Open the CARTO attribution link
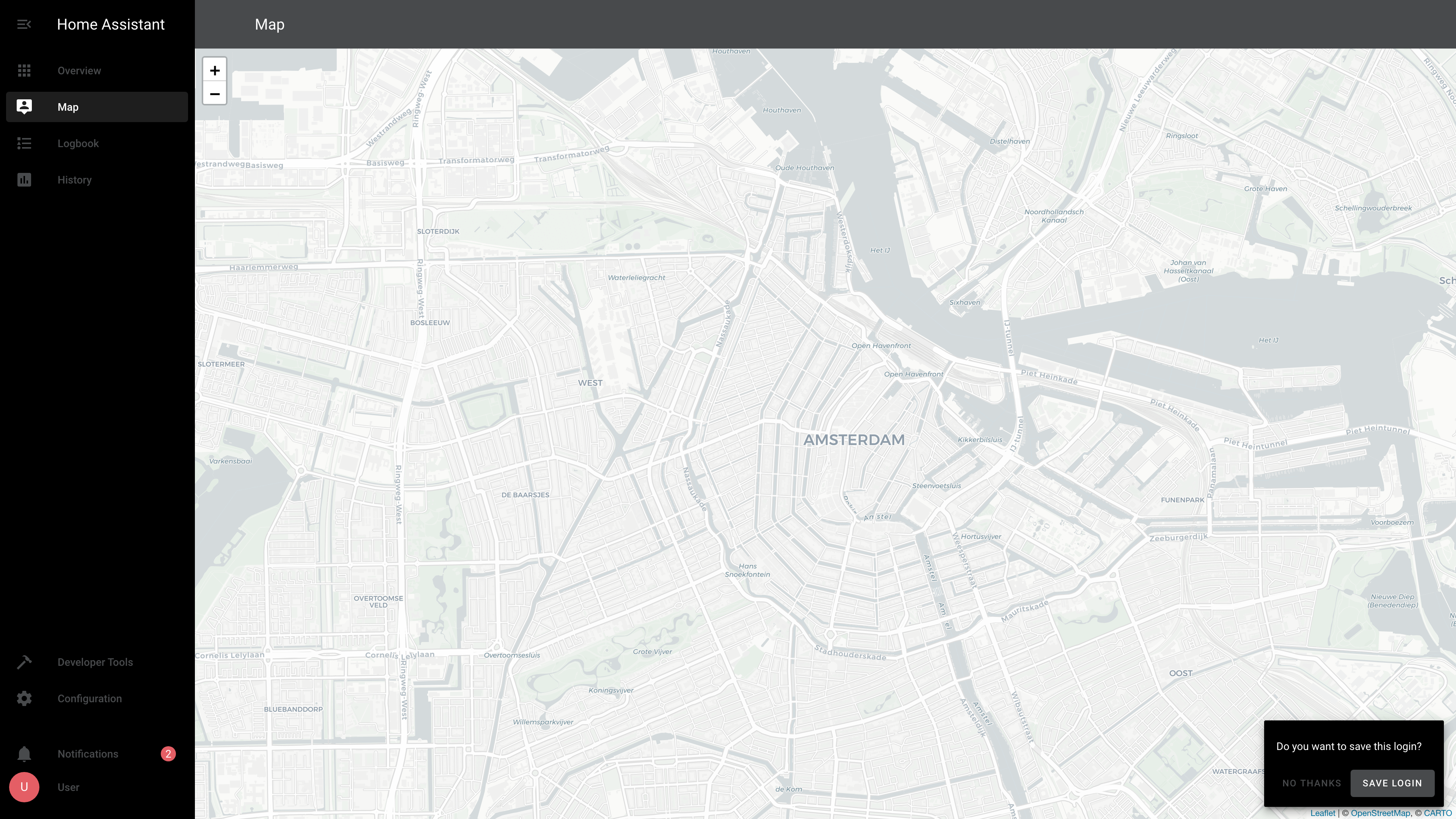1456x819 pixels. coord(1437,813)
